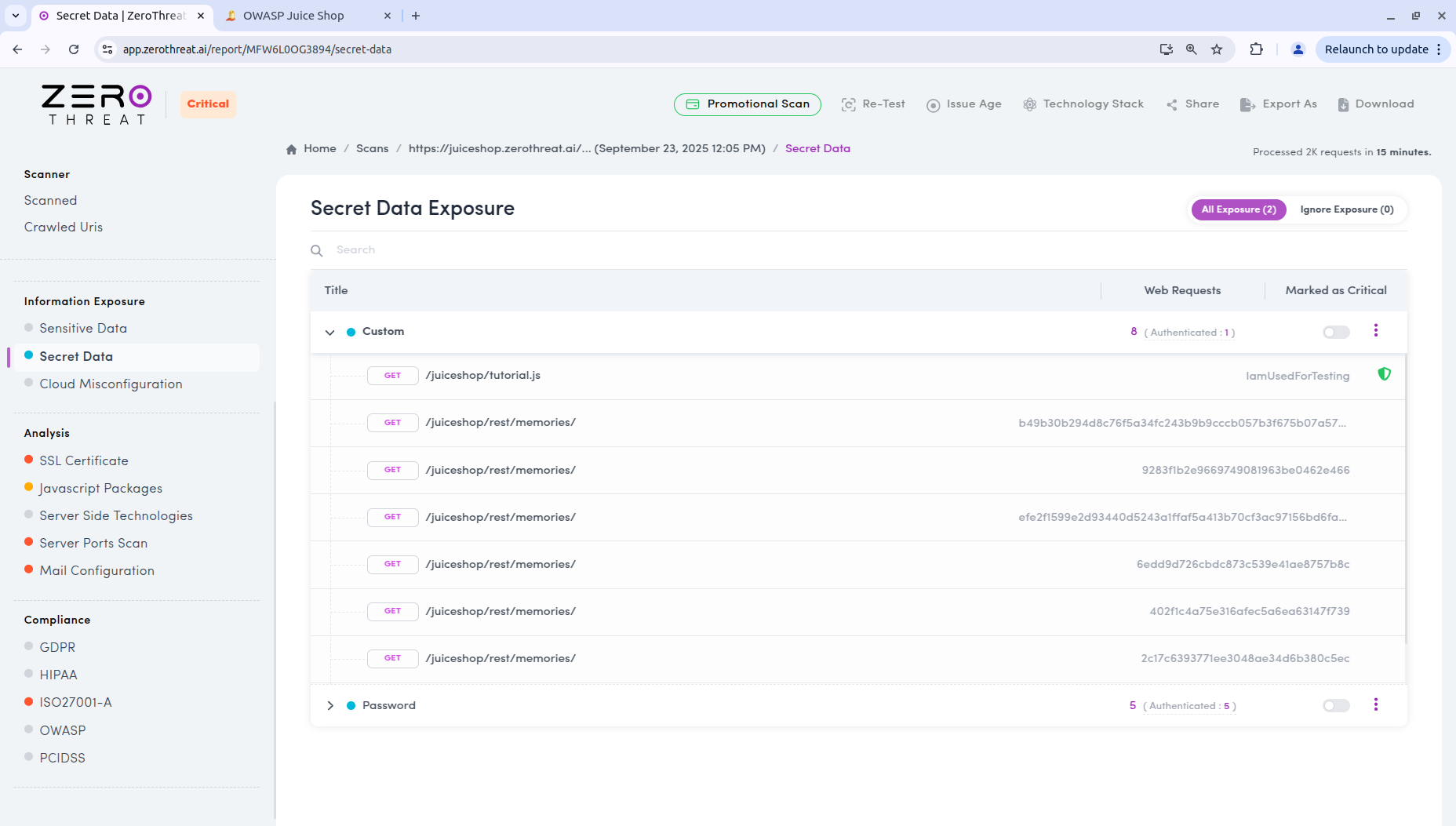Toggle Custom as marked critical
This screenshot has width=1456, height=826.
(x=1335, y=332)
